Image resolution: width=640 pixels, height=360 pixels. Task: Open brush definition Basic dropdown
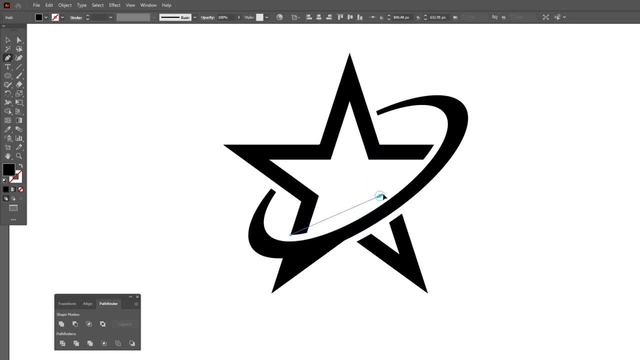[x=195, y=18]
